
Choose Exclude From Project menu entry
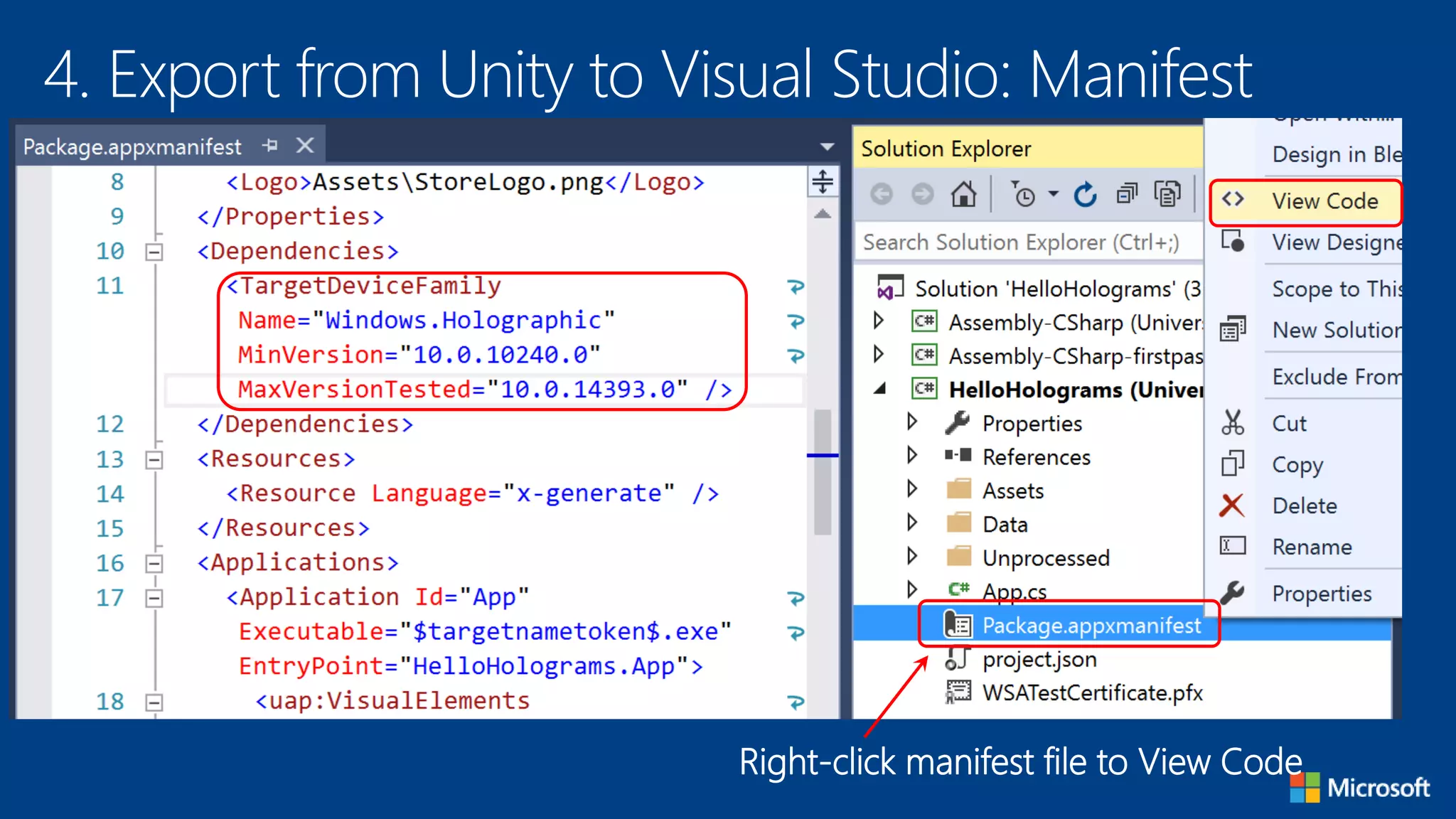1305,377
